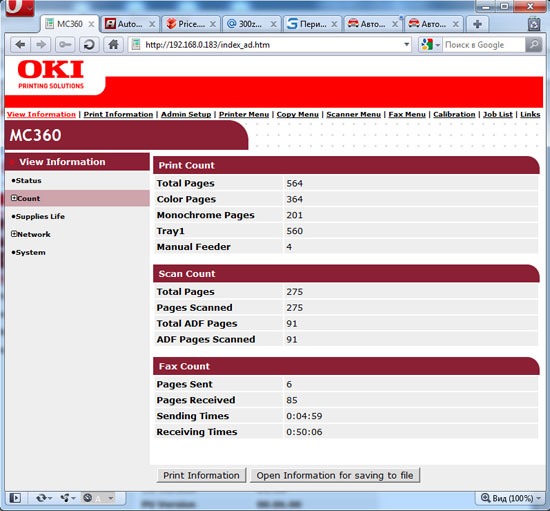
Task: Switch to the Price... tab
Action: (191, 24)
